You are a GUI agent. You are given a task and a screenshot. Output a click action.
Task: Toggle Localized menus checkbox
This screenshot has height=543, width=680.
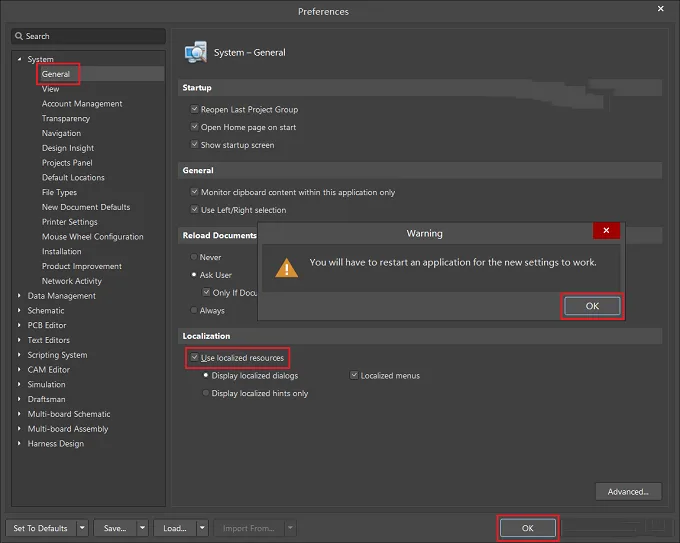click(354, 375)
